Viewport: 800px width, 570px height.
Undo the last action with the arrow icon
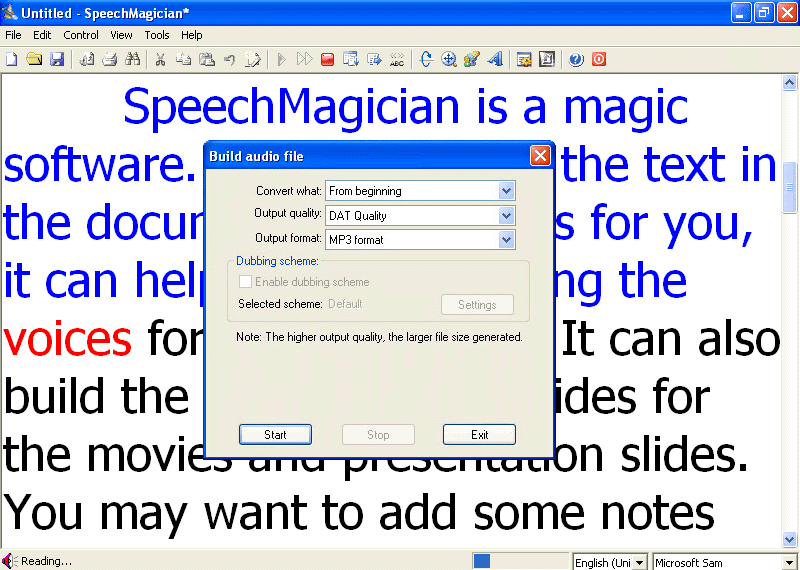(230, 59)
